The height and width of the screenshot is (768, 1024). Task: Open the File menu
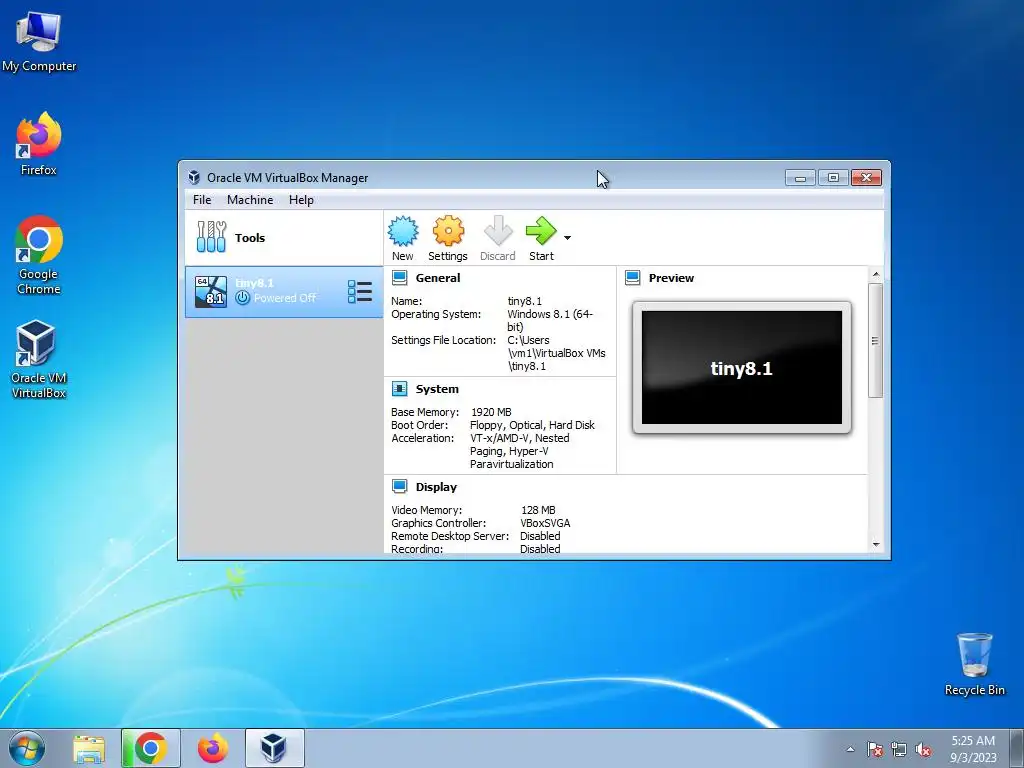click(202, 200)
